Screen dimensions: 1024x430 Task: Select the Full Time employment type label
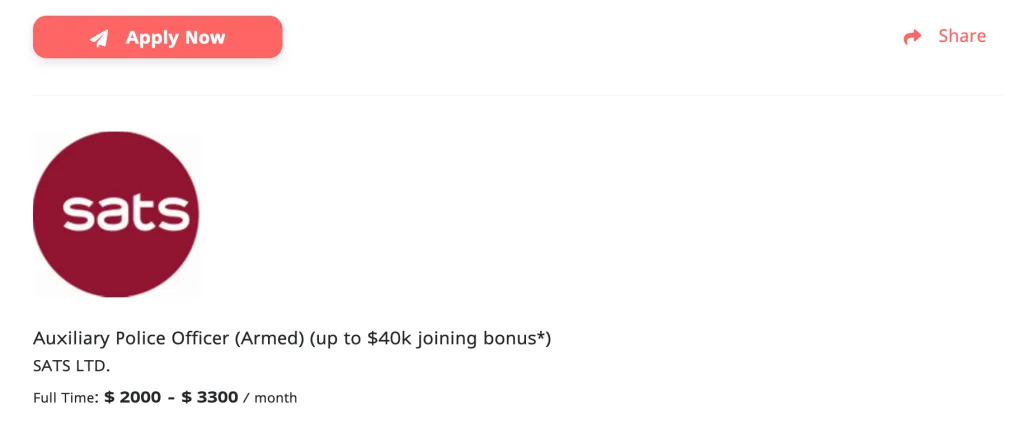pos(64,397)
